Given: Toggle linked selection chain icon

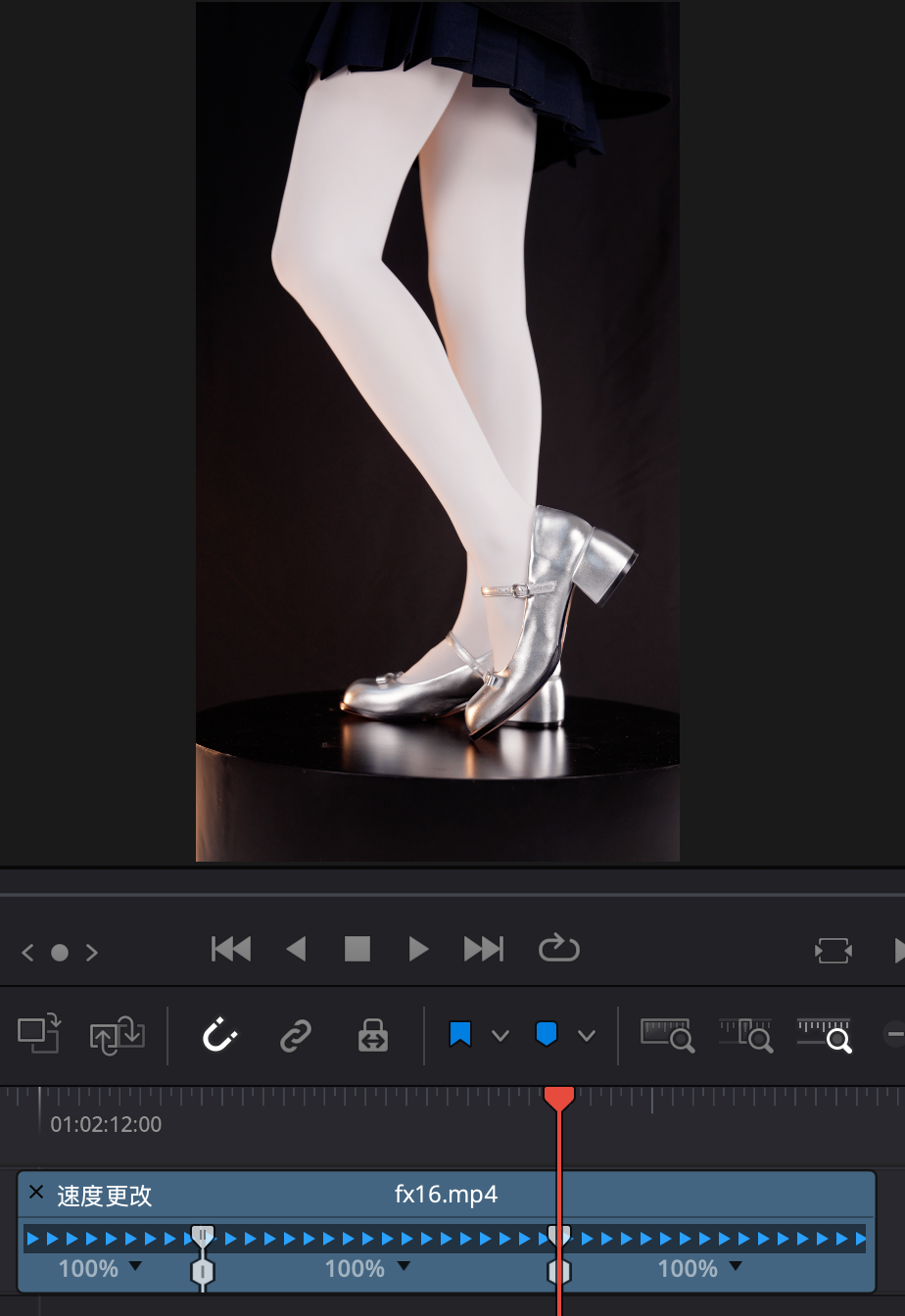Looking at the screenshot, I should 296,1035.
